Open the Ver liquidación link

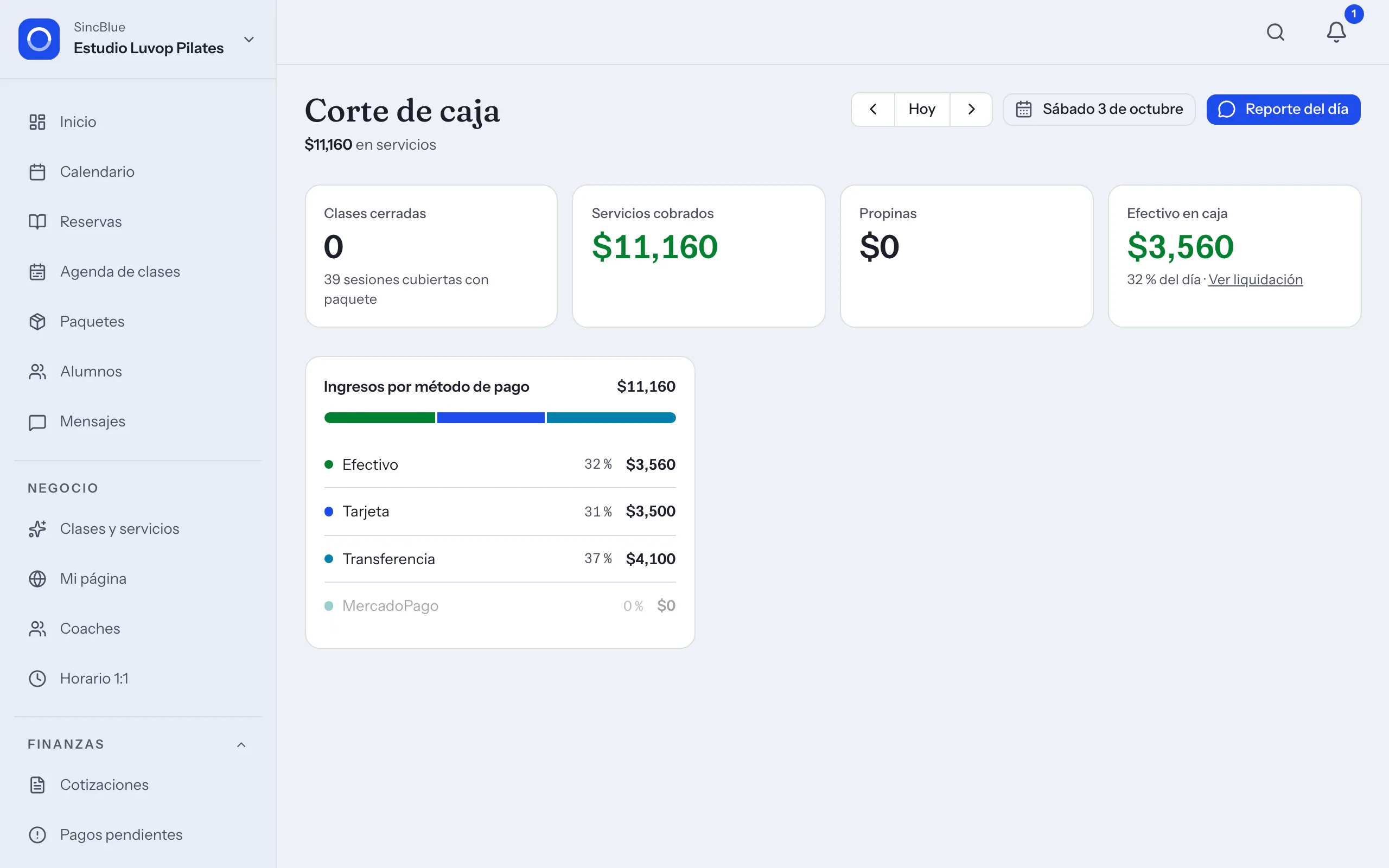pyautogui.click(x=1256, y=279)
